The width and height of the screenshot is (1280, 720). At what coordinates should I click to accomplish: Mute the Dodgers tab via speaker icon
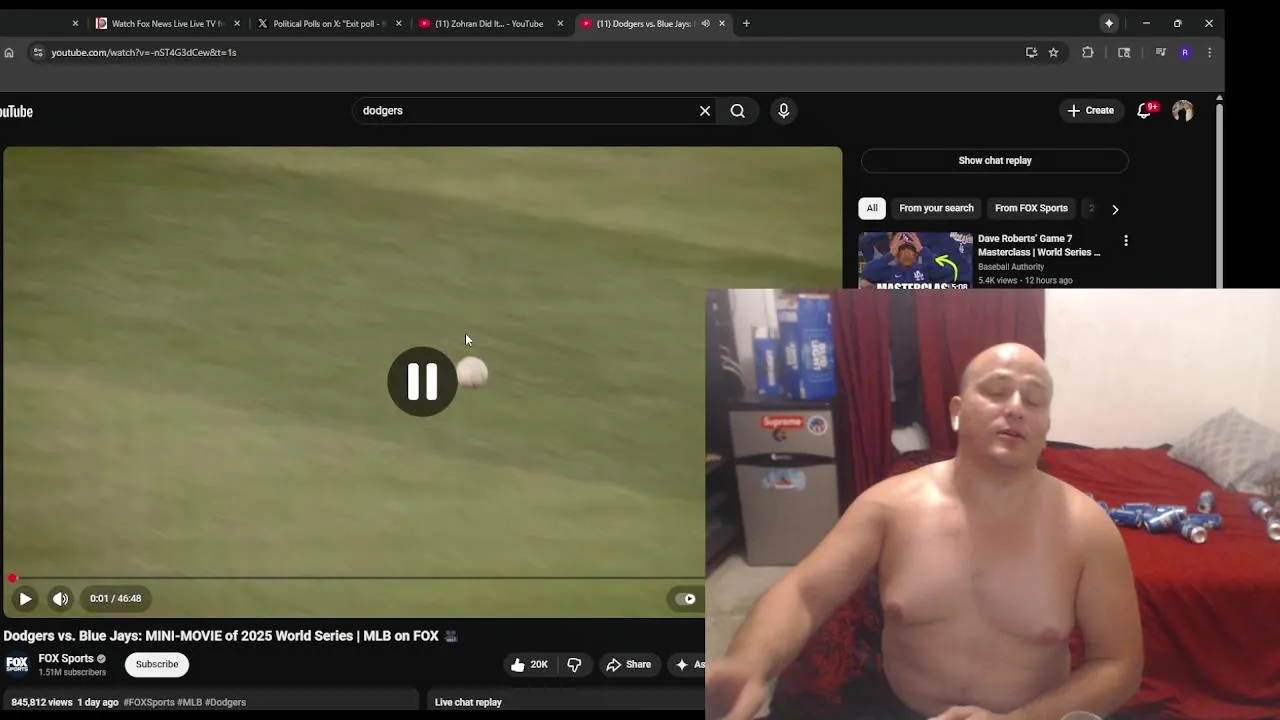tap(705, 23)
